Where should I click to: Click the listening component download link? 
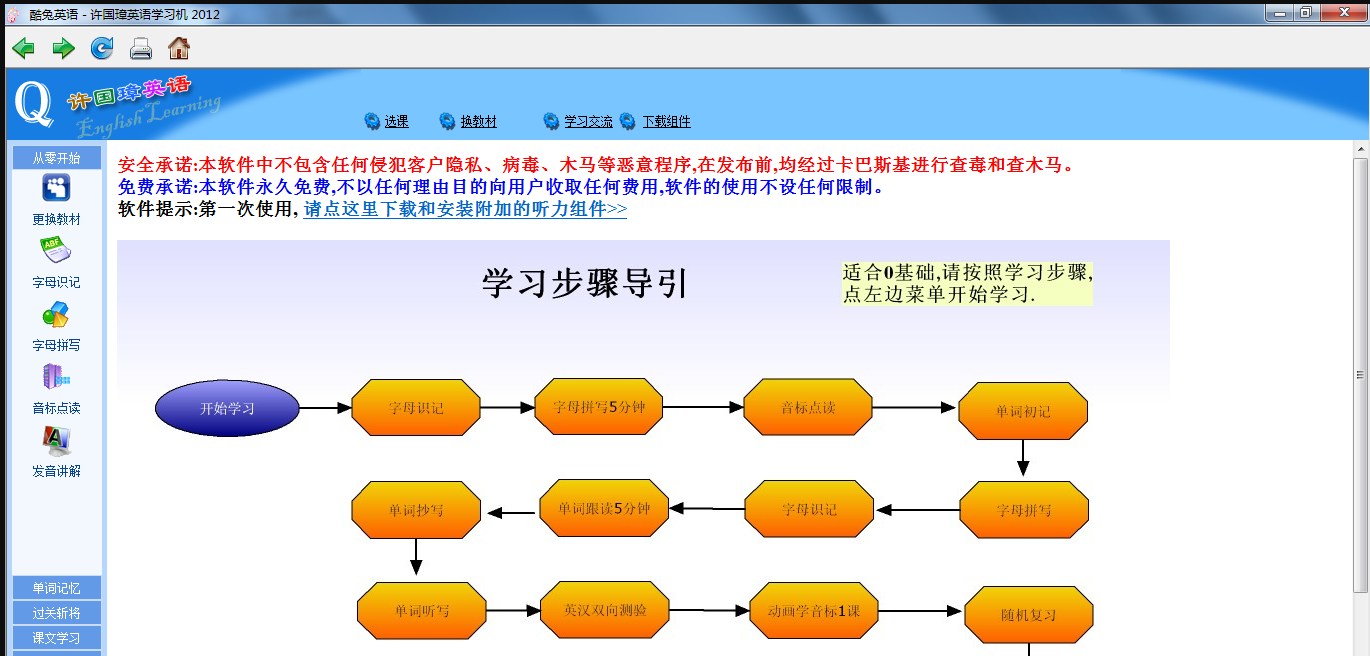[x=466, y=211]
